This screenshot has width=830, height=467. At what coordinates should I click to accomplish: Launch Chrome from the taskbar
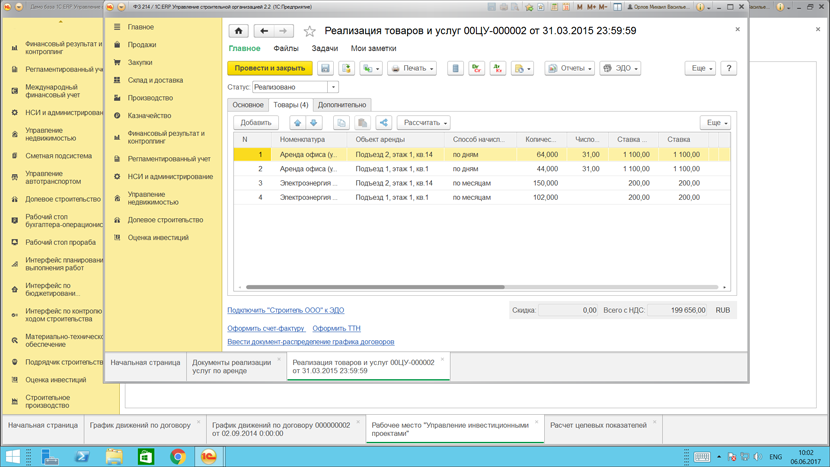click(x=178, y=456)
